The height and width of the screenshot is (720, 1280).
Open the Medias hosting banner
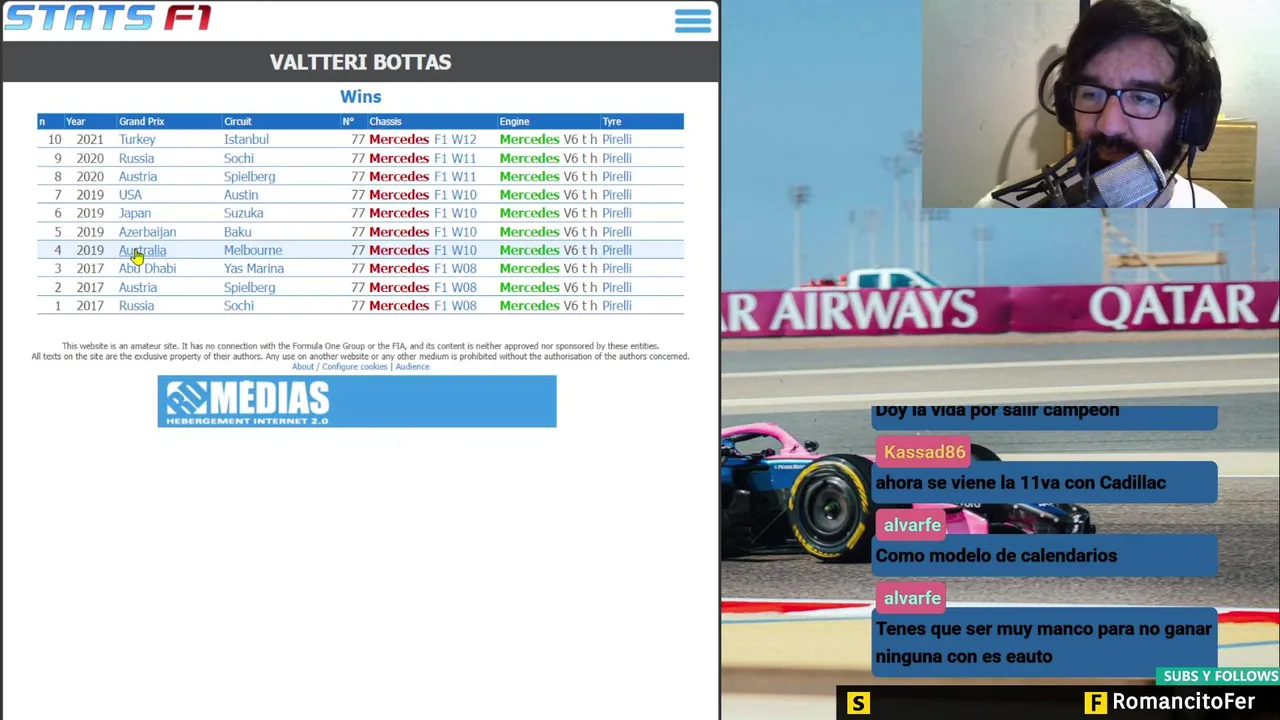click(357, 401)
